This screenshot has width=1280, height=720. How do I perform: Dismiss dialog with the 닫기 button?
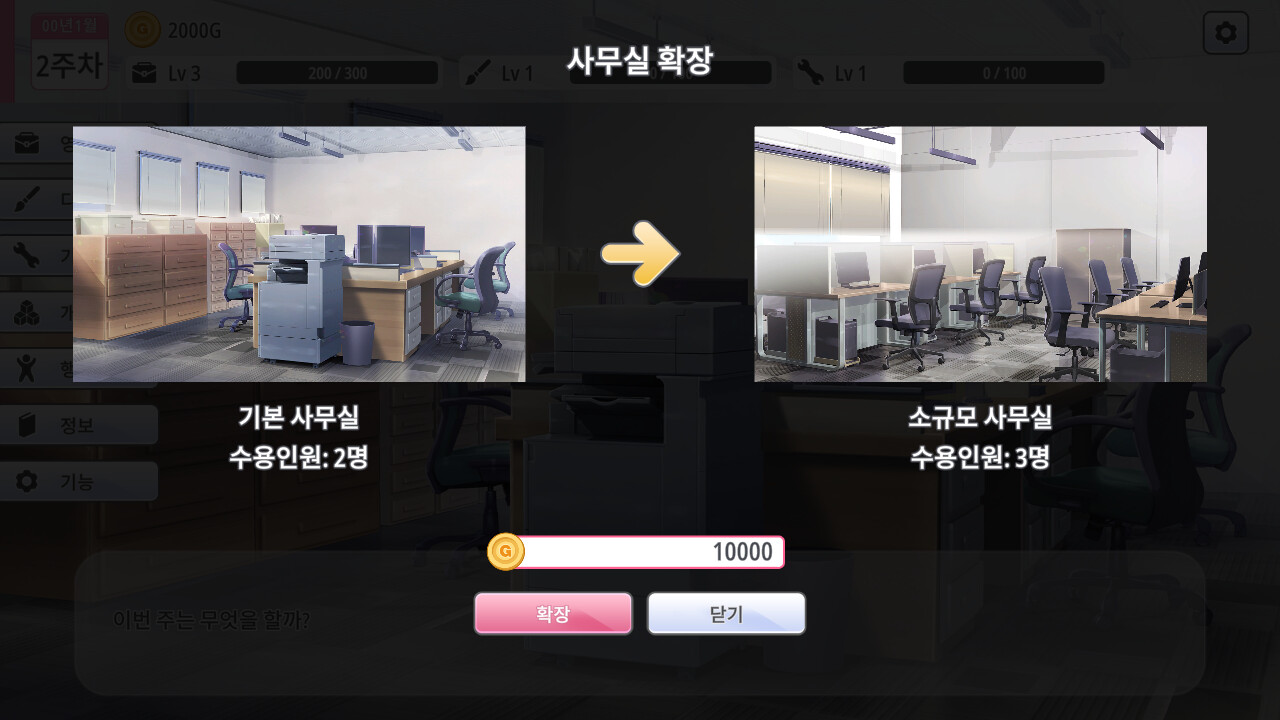[x=726, y=614]
